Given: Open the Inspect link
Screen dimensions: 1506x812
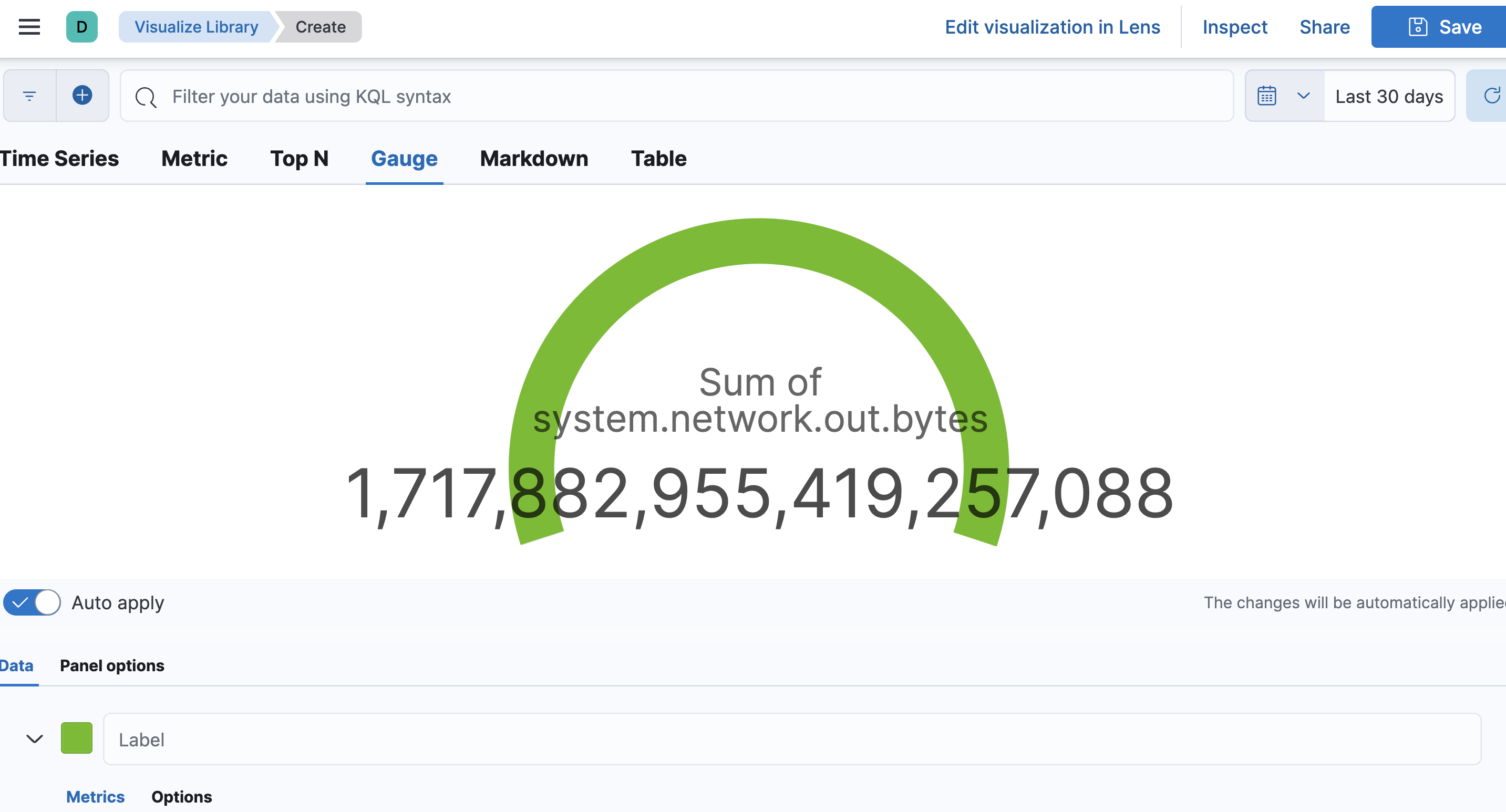Looking at the screenshot, I should coord(1234,27).
